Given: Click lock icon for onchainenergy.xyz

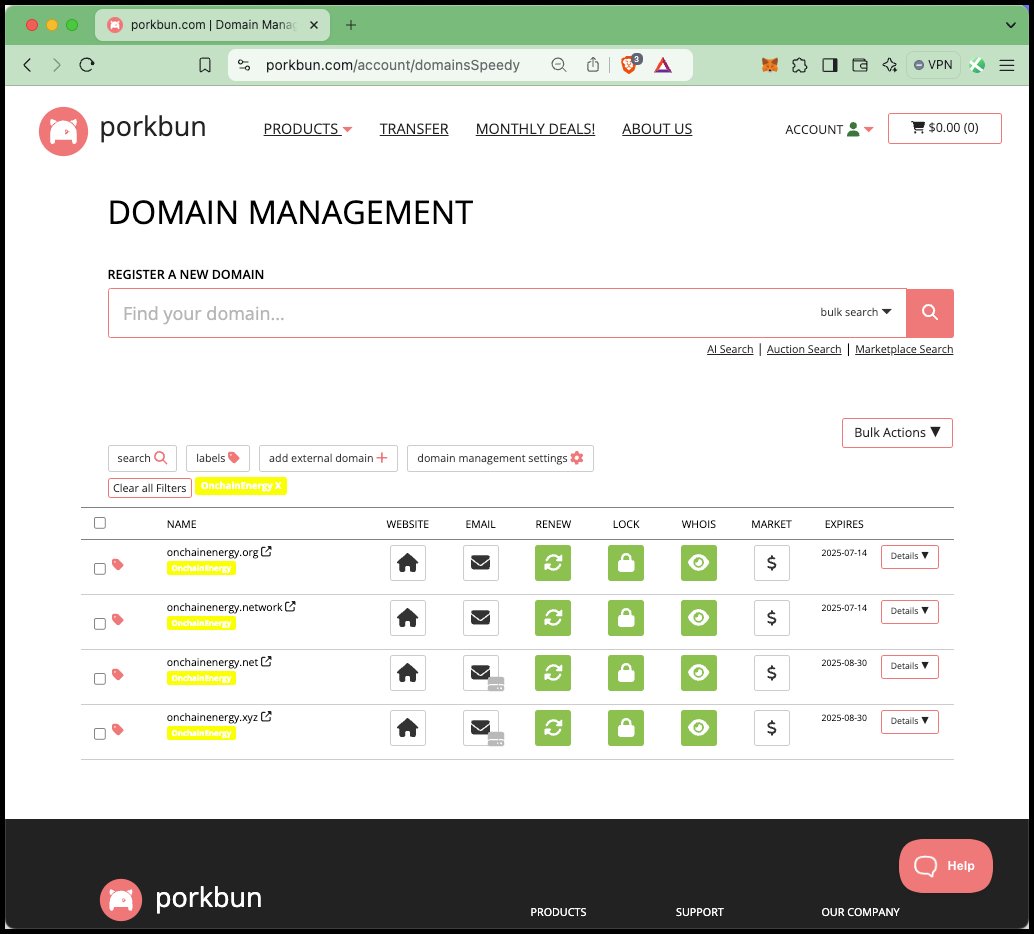Looking at the screenshot, I should coord(626,728).
